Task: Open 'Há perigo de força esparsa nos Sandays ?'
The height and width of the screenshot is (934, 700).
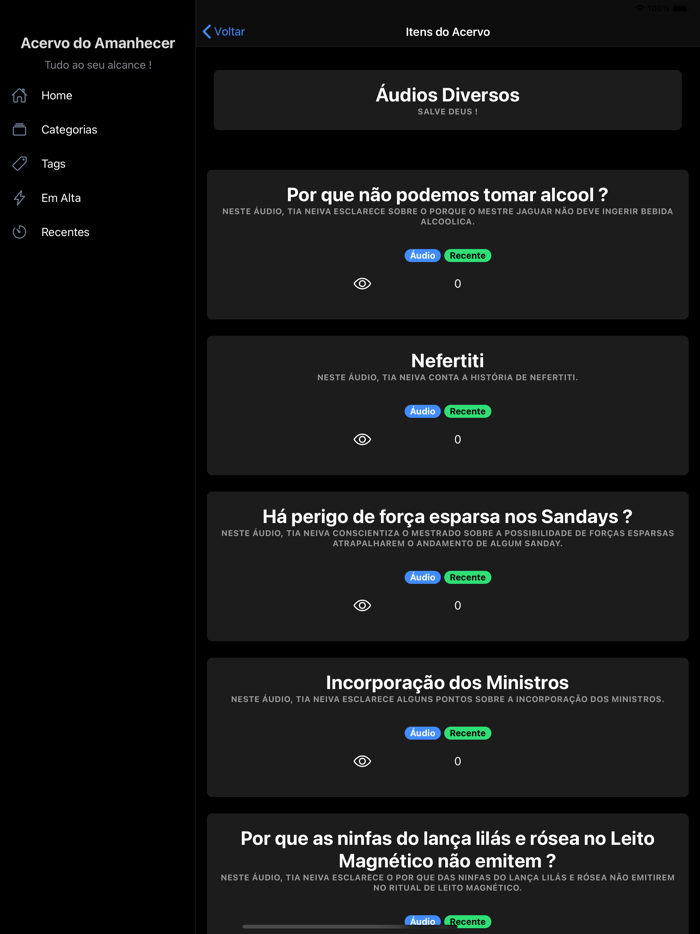Action: [x=447, y=516]
